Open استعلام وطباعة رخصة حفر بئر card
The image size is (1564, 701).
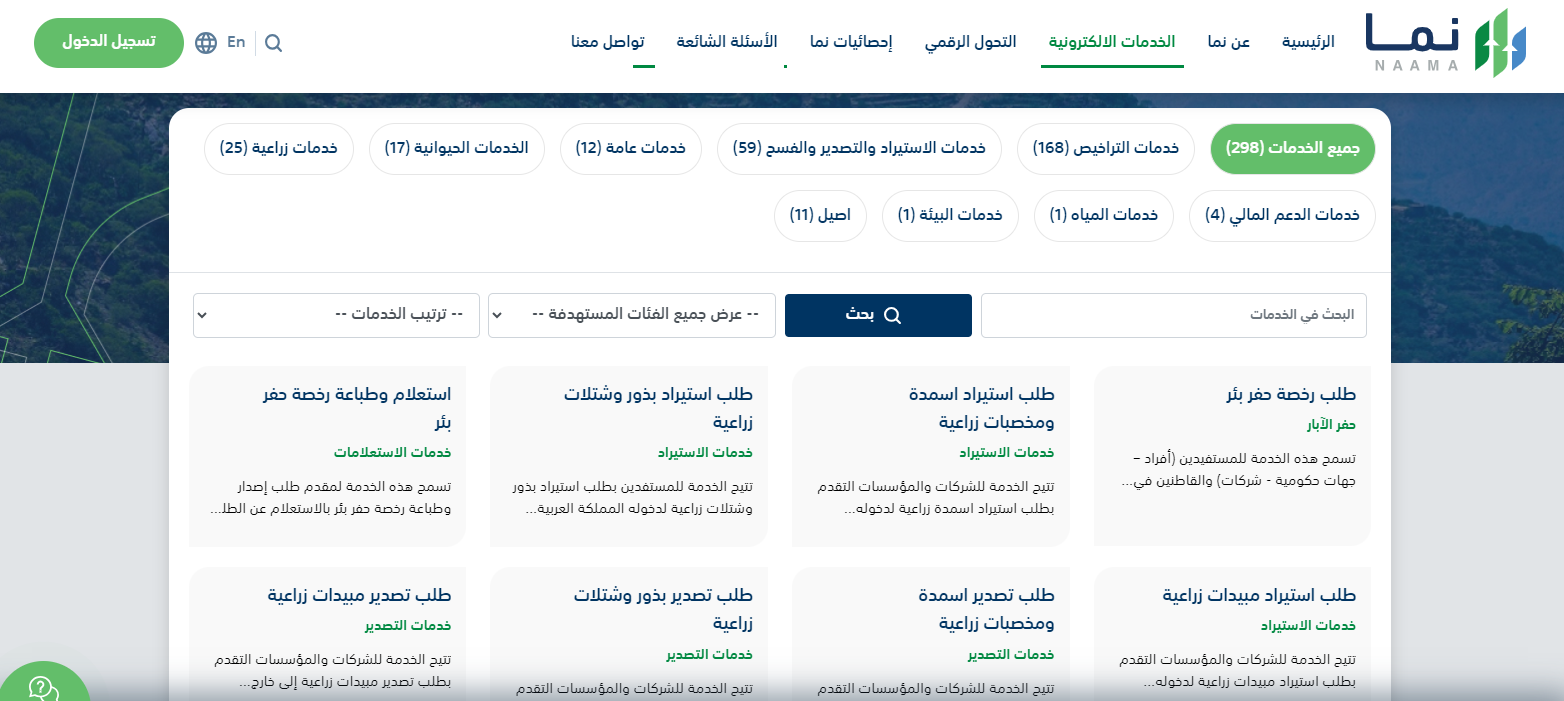327,456
